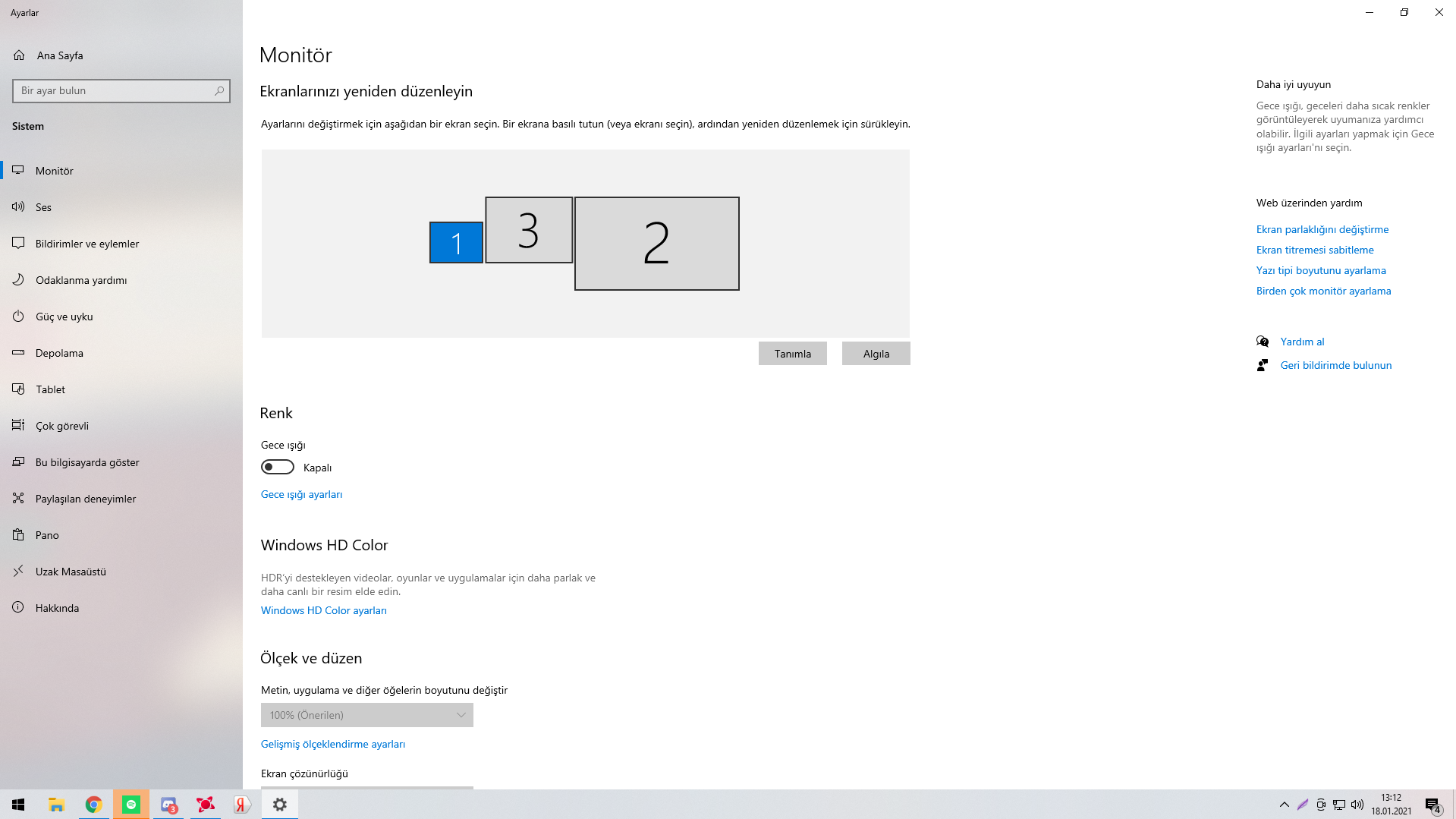Select display 1 in the arrangement

(x=456, y=243)
